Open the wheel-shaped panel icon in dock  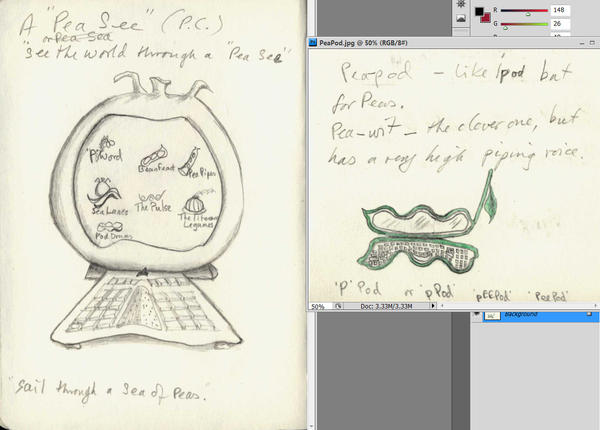tap(461, 4)
